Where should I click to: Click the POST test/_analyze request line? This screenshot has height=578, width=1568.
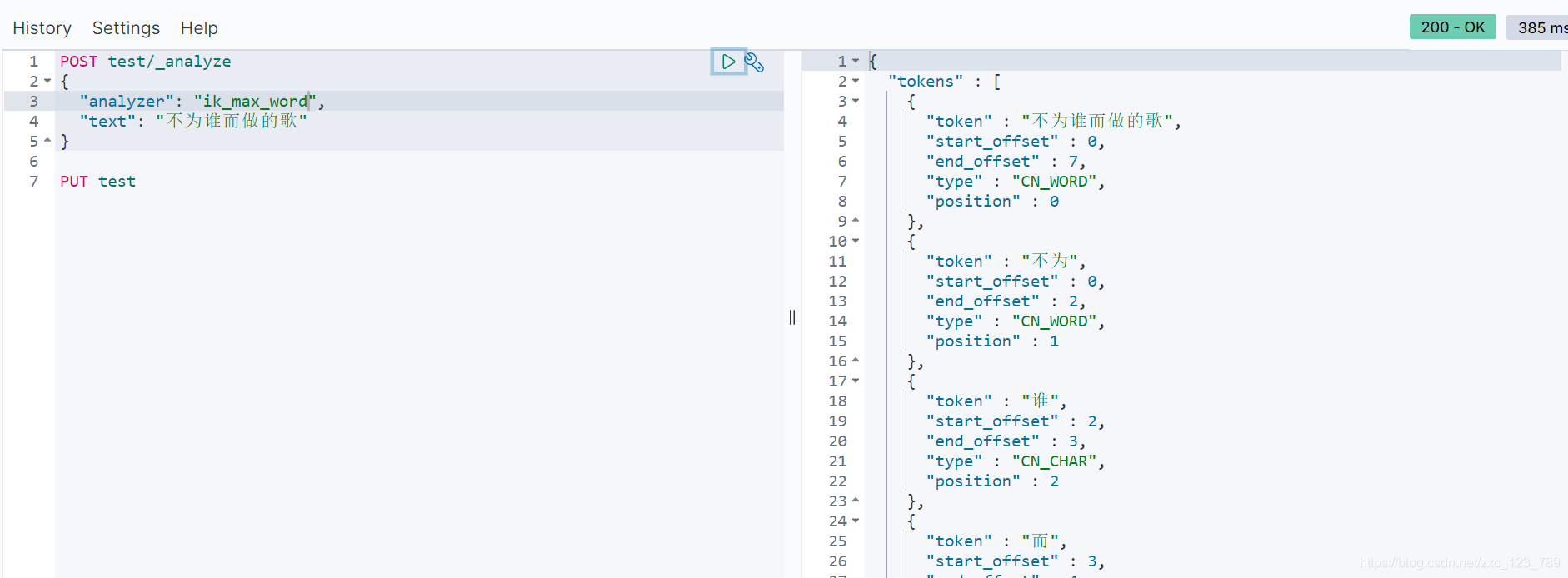[x=146, y=62]
